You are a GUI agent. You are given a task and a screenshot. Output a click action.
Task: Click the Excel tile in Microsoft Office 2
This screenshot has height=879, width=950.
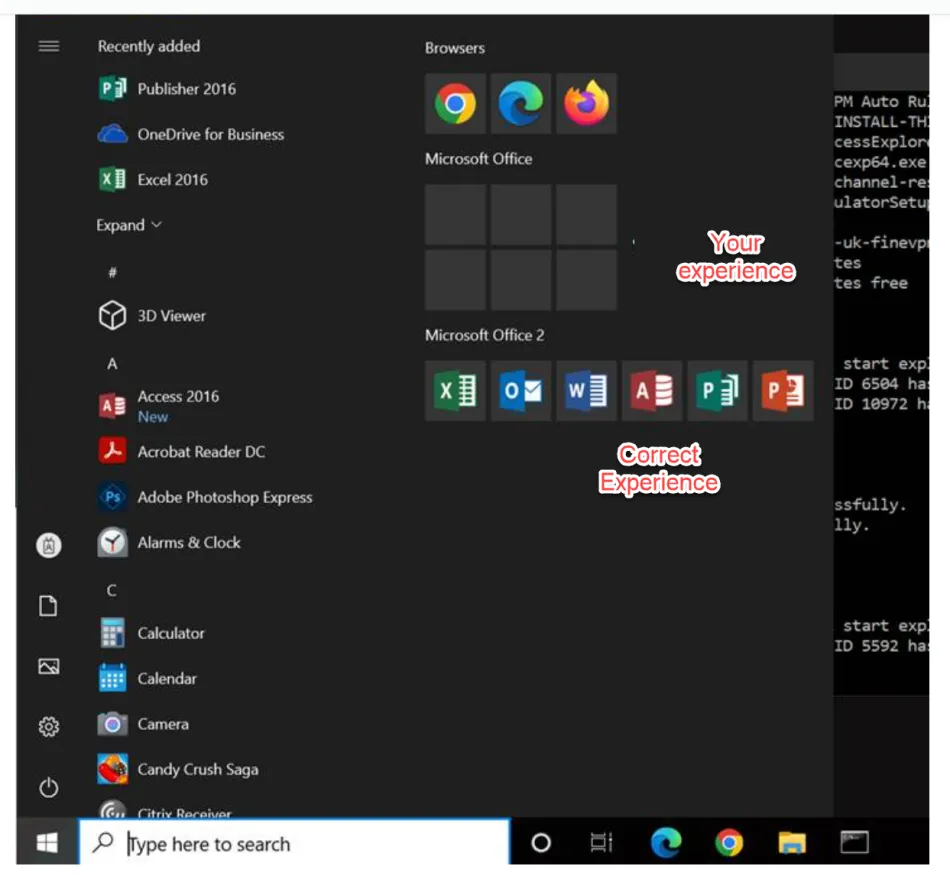[455, 391]
